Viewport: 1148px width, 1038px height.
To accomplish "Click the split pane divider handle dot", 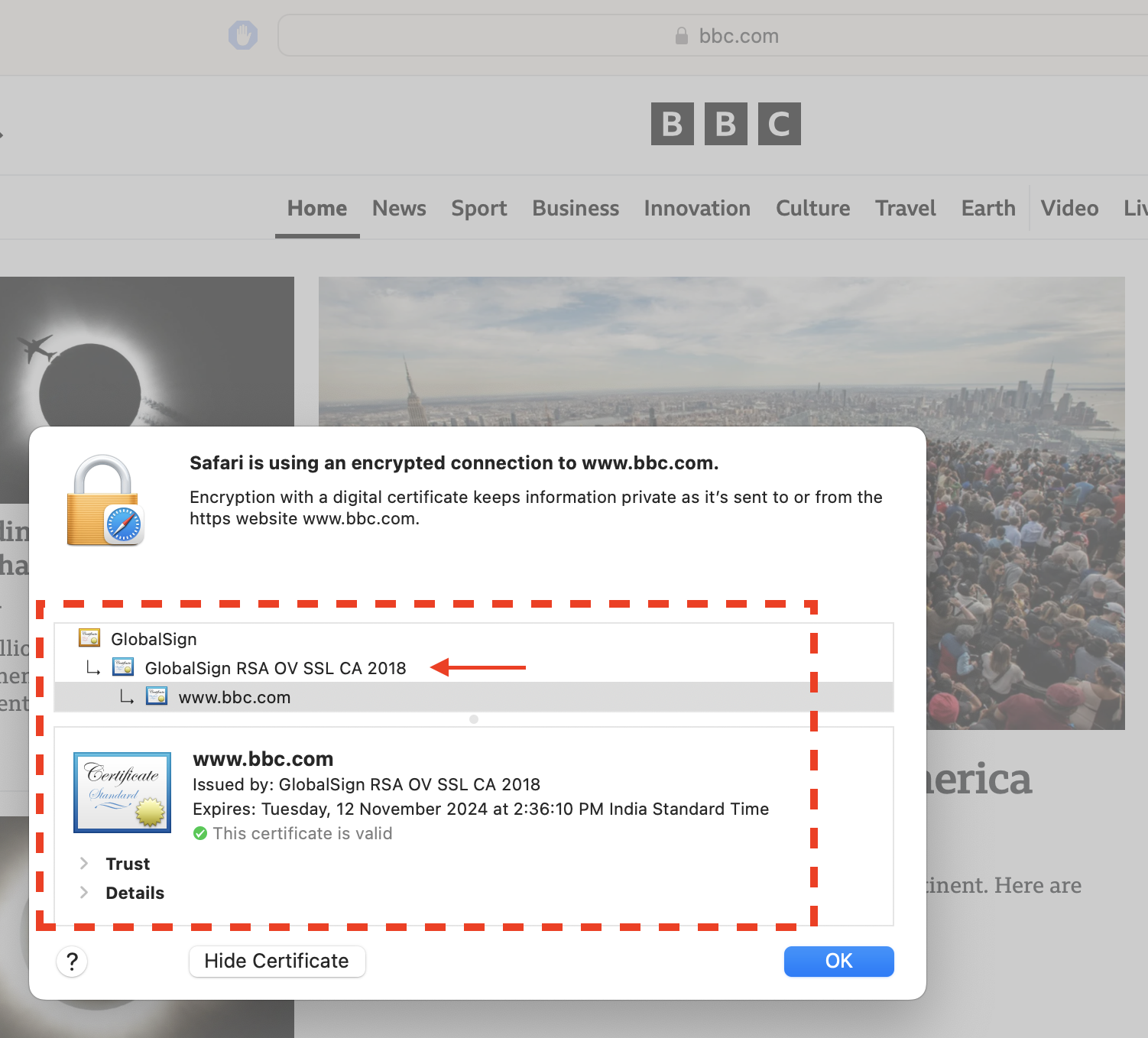I will click(474, 719).
